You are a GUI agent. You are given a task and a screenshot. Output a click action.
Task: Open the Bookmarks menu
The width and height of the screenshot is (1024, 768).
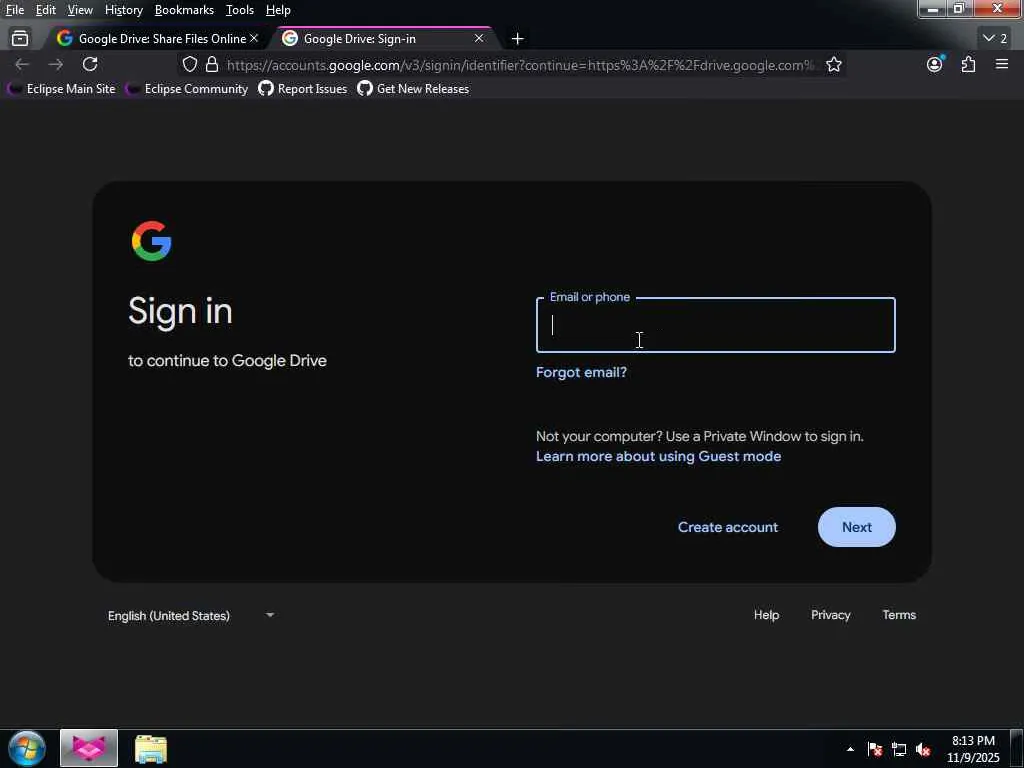point(184,10)
